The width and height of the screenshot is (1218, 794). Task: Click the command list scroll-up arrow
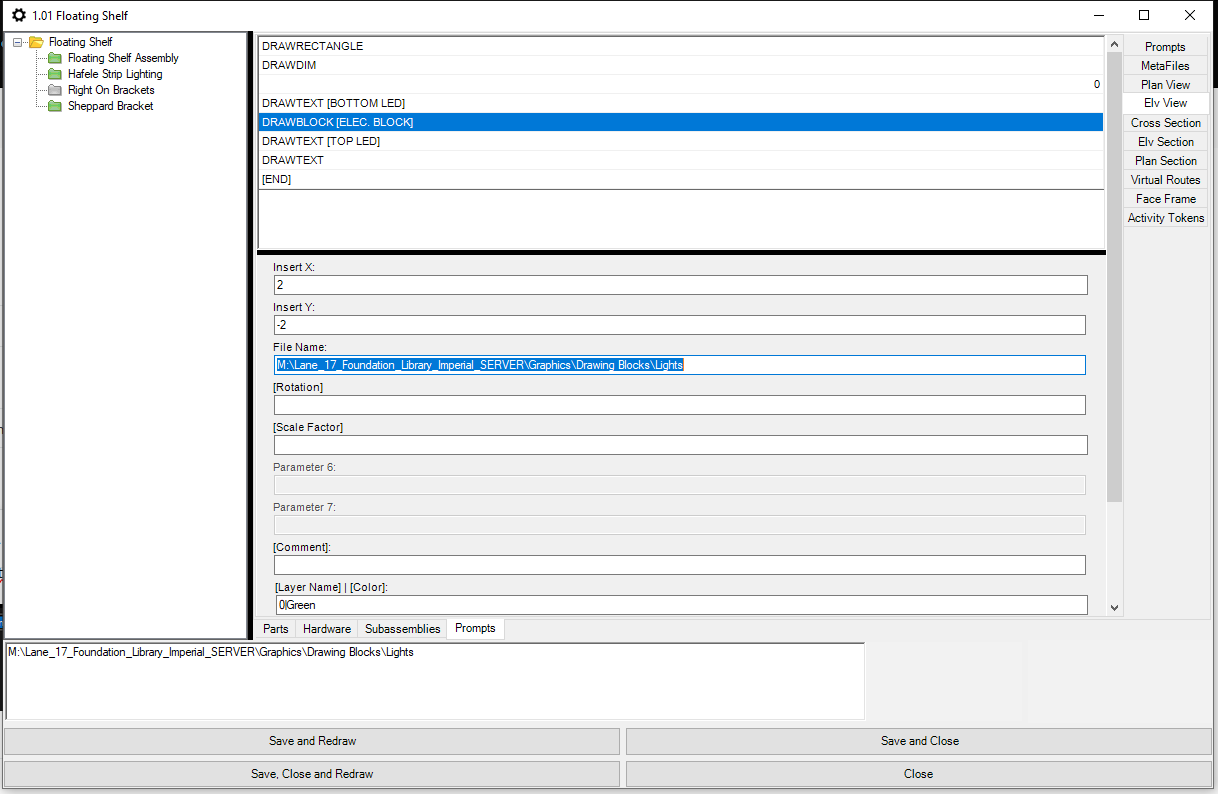(x=1114, y=44)
